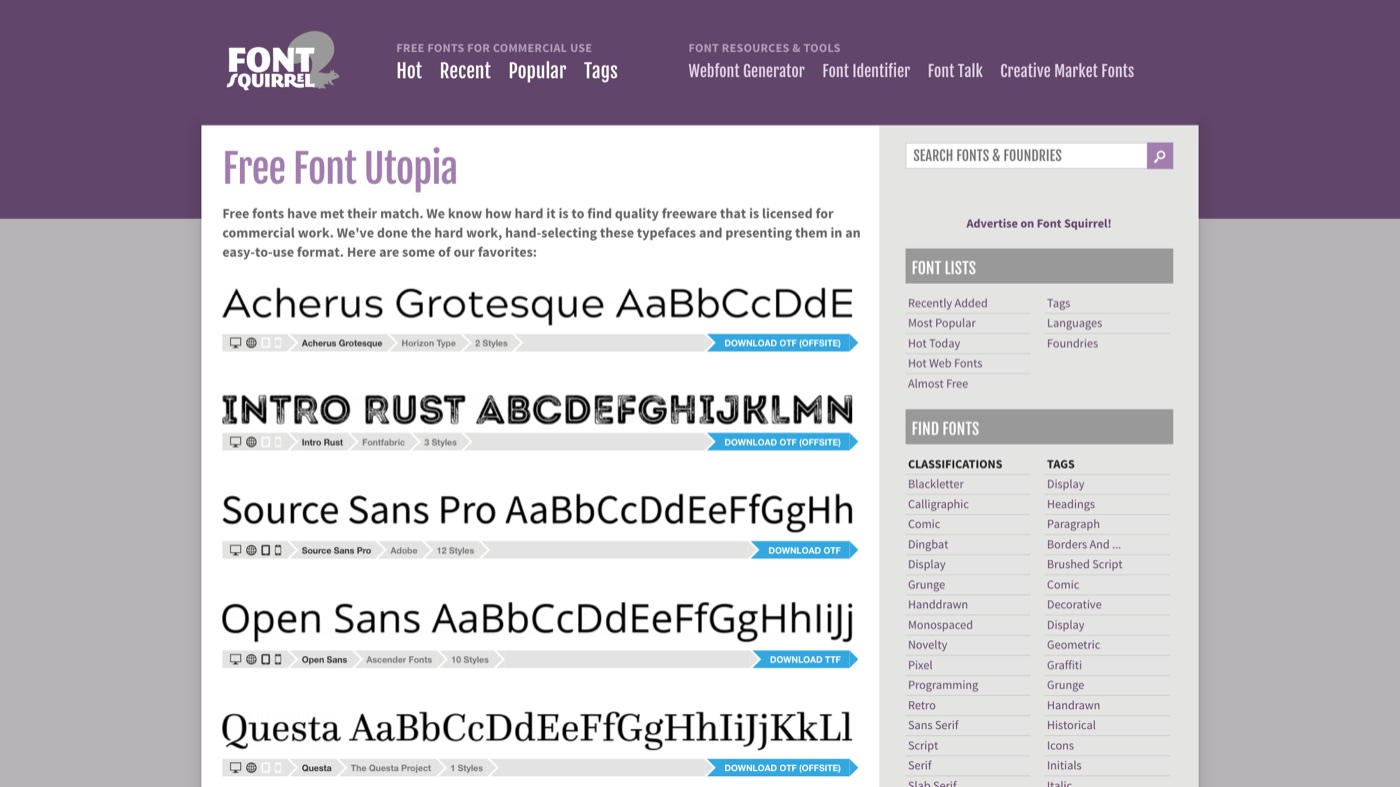Click desktop license icon in Acherus Grotesque row

point(236,343)
